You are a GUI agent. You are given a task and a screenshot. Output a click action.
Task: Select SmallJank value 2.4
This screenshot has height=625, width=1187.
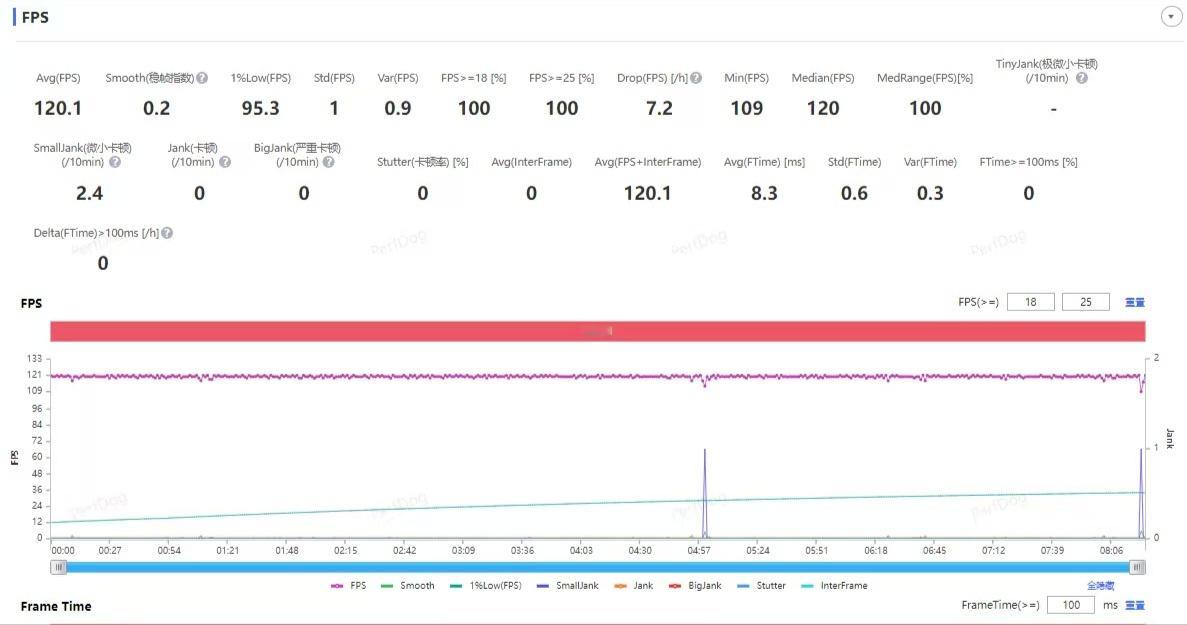[89, 193]
